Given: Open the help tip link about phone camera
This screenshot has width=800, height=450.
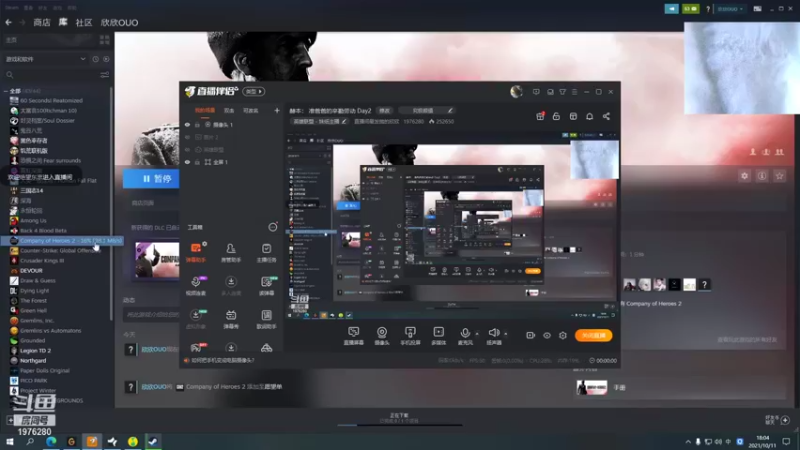Looking at the screenshot, I should pyautogui.click(x=222, y=360).
